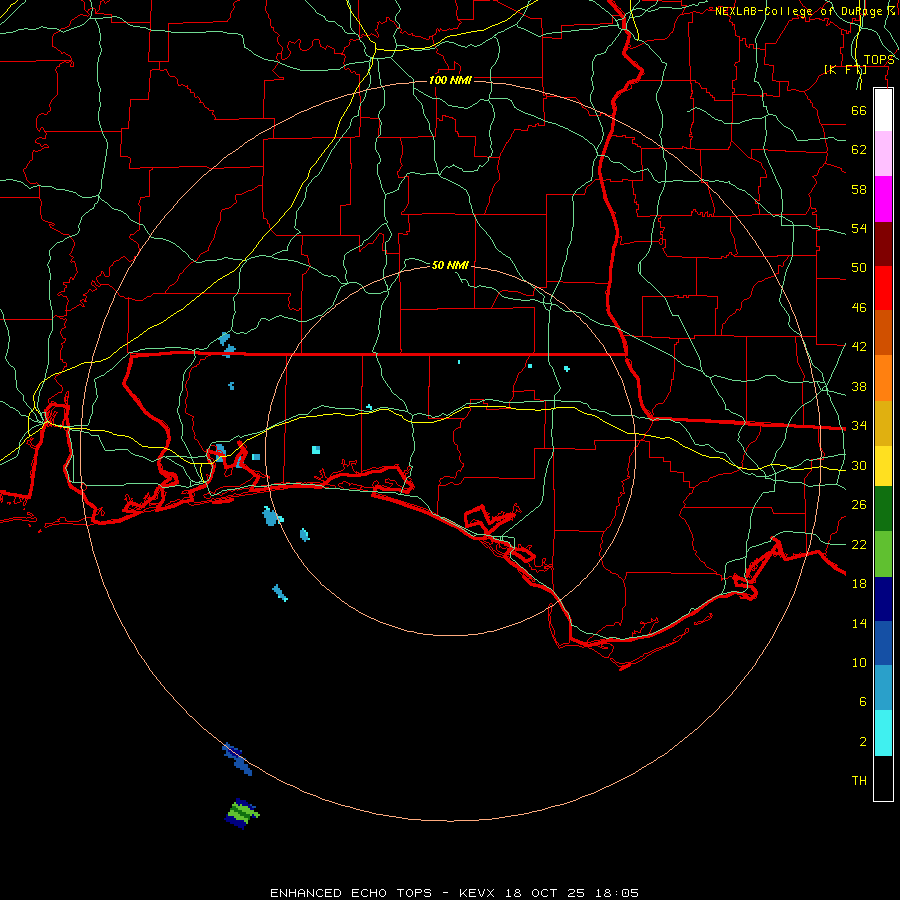Pick the light blue legend swatch

tap(883, 688)
